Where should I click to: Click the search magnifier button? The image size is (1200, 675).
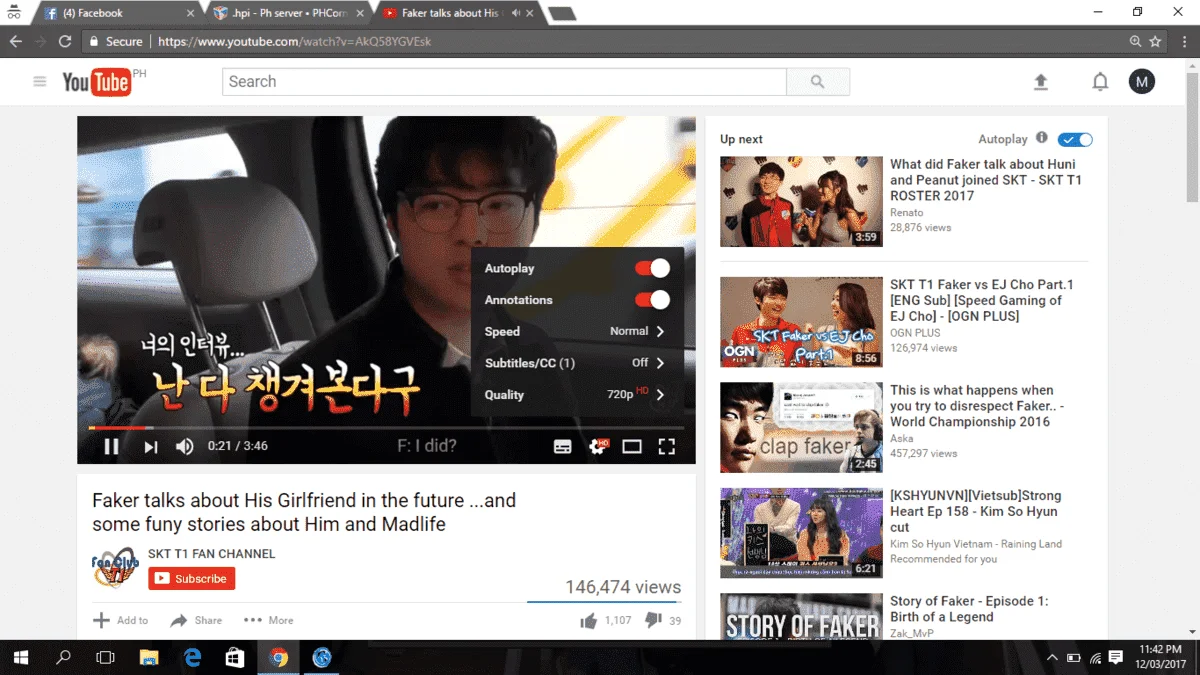click(x=818, y=82)
